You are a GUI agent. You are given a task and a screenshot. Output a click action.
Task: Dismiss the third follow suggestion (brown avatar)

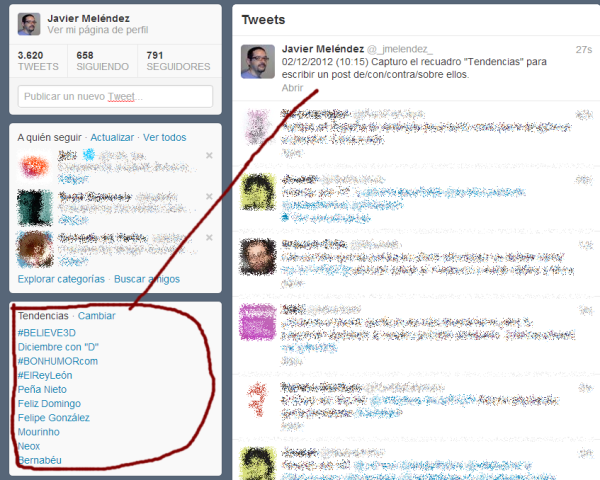(x=209, y=238)
